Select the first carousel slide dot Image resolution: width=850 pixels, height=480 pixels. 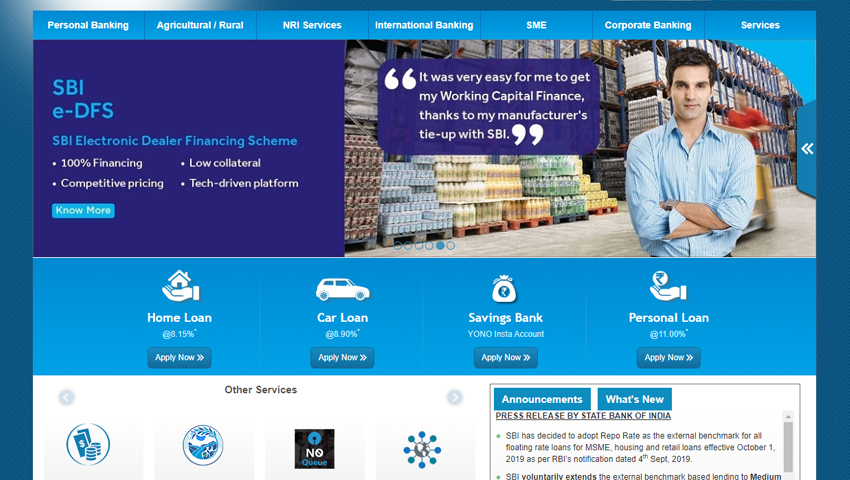[397, 245]
